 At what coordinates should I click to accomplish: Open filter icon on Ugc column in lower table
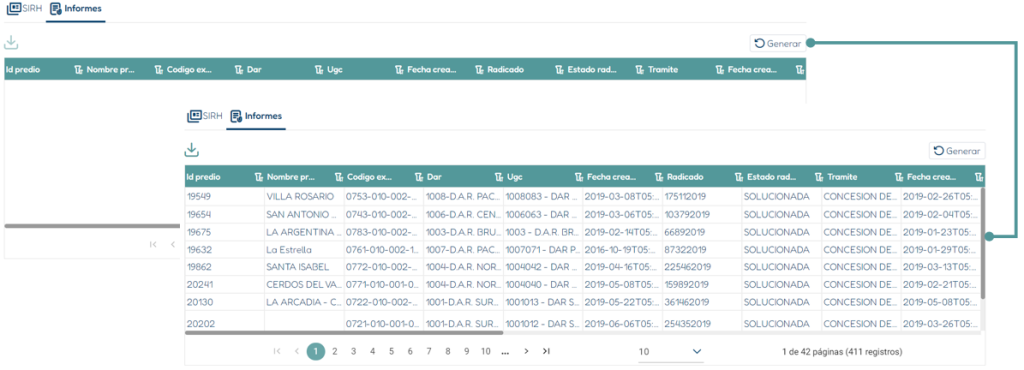pos(579,177)
